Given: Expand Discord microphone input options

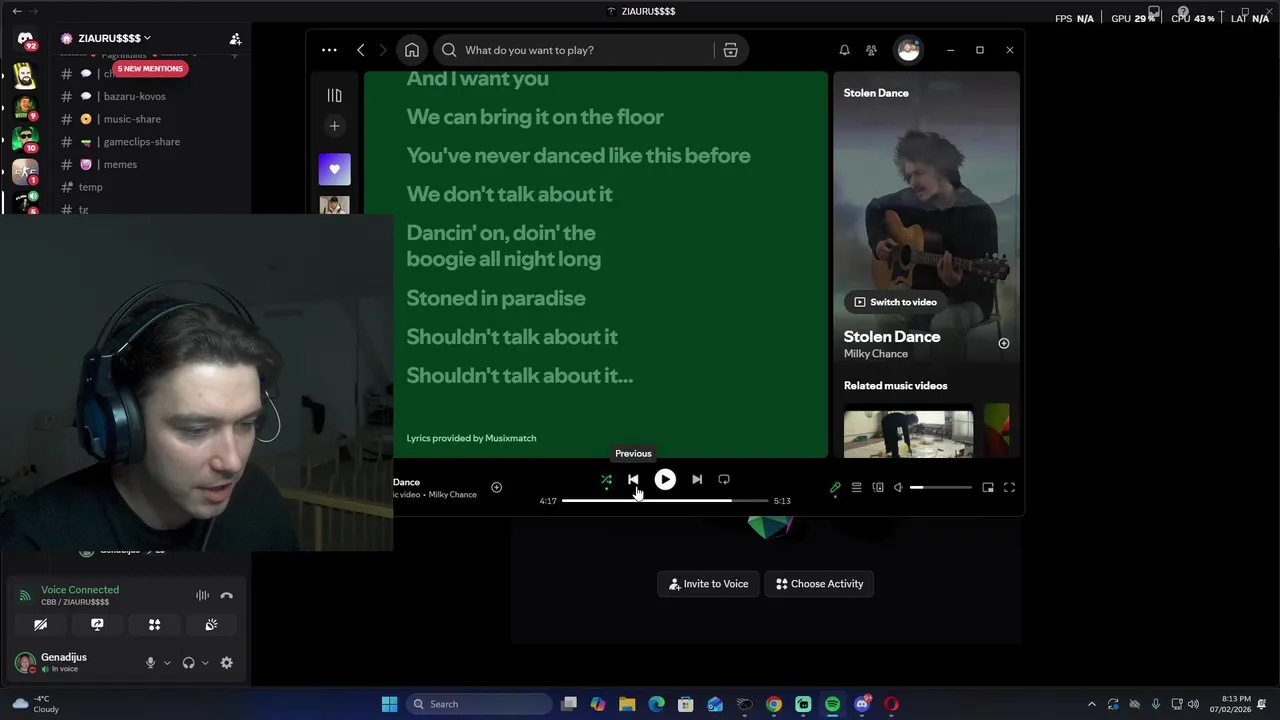Looking at the screenshot, I should tap(167, 663).
